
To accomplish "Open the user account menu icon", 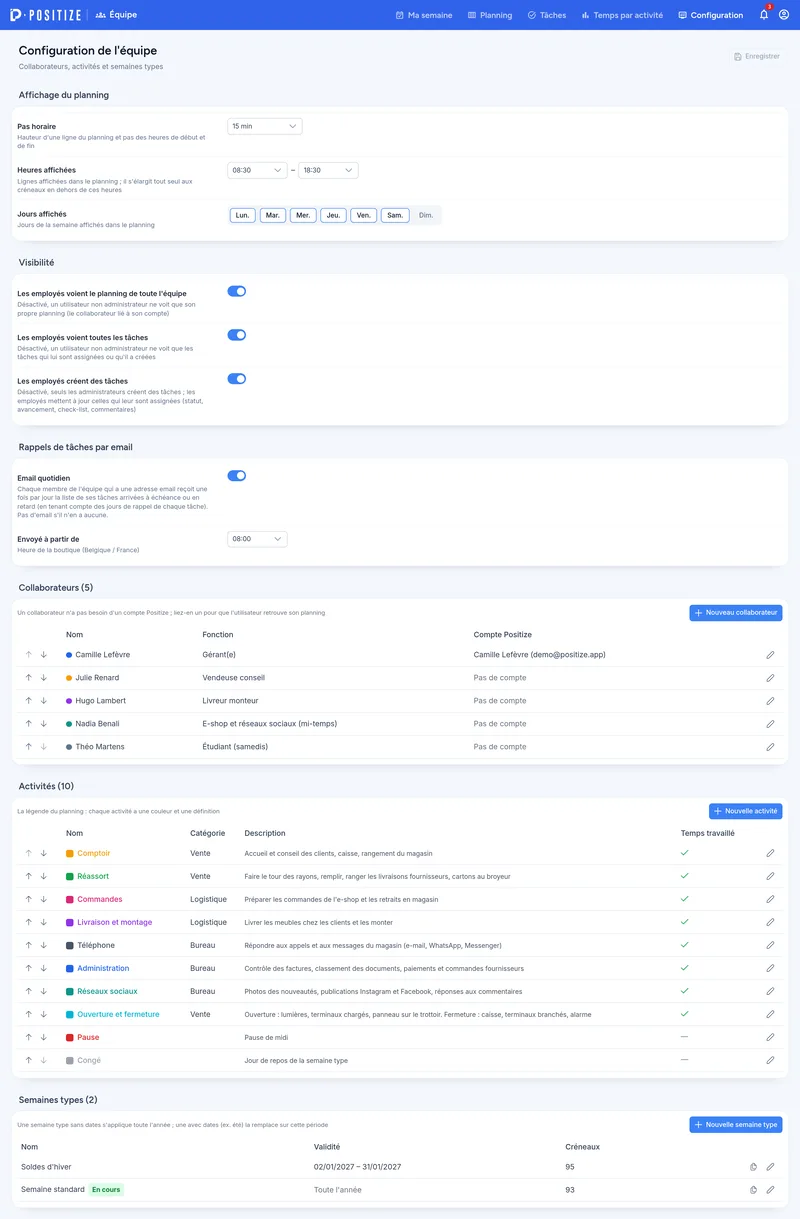I will click(x=784, y=15).
